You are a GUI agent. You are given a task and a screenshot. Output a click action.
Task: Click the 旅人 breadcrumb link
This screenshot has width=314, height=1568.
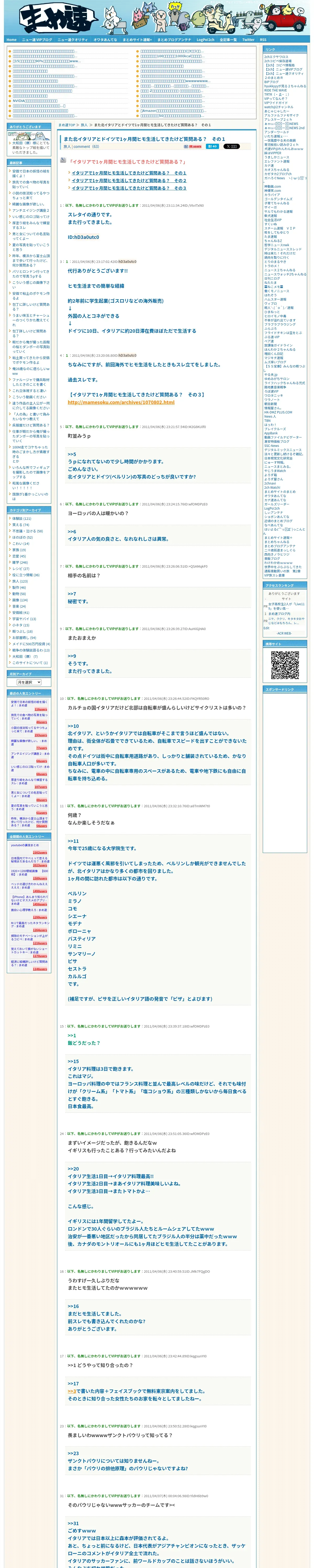pyautogui.click(x=84, y=125)
